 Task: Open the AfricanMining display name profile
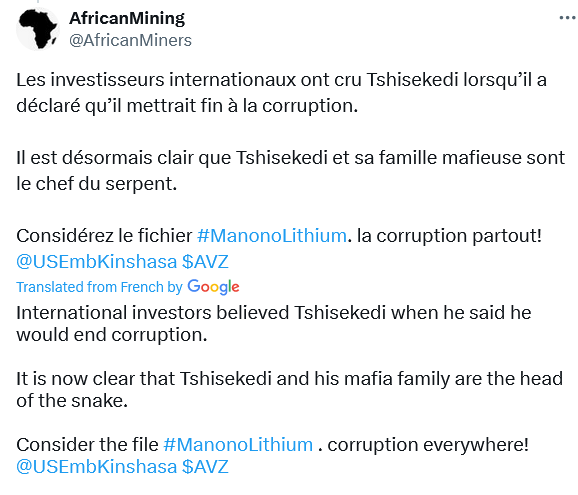click(x=127, y=18)
